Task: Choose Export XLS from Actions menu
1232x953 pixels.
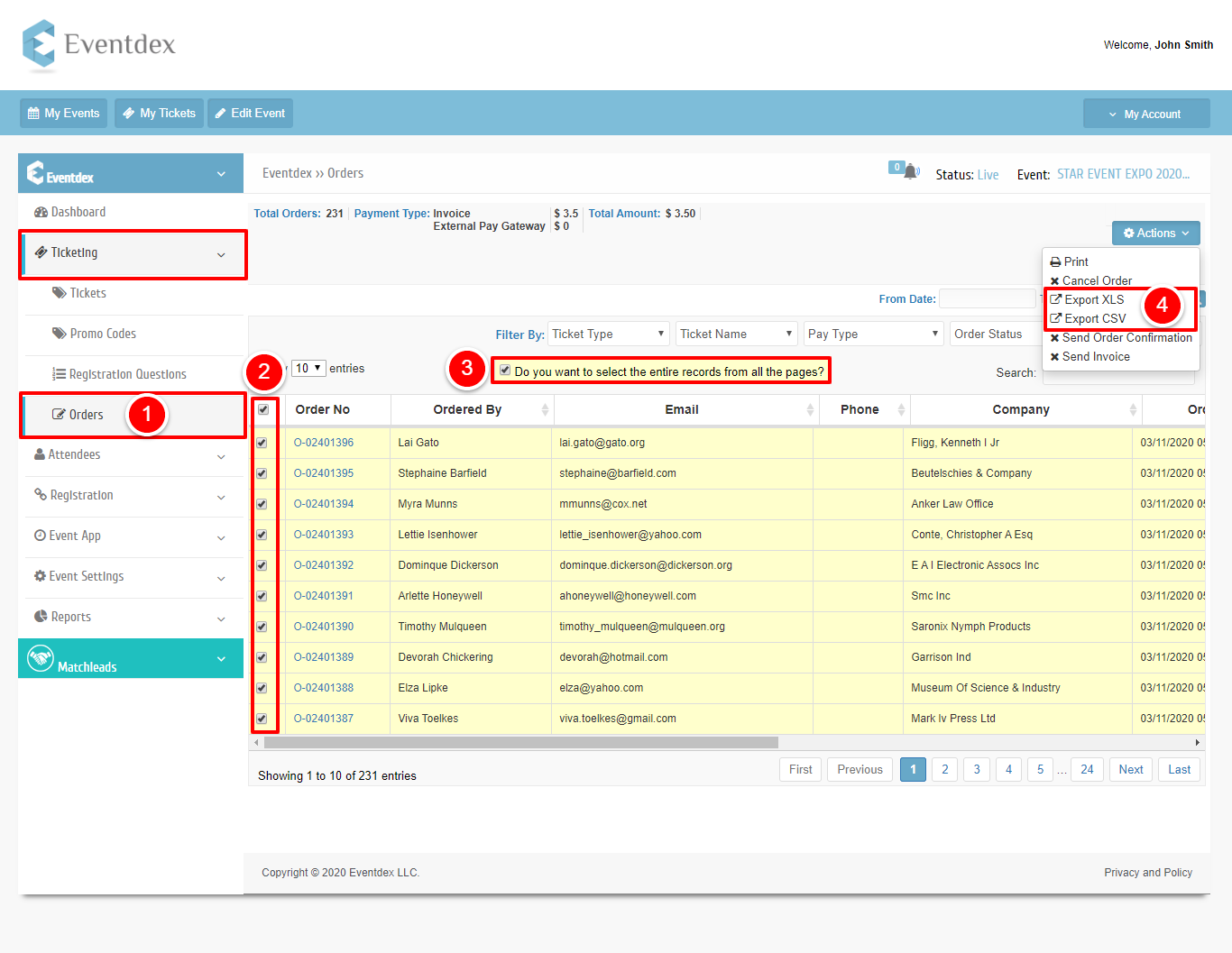Action: 1093,299
